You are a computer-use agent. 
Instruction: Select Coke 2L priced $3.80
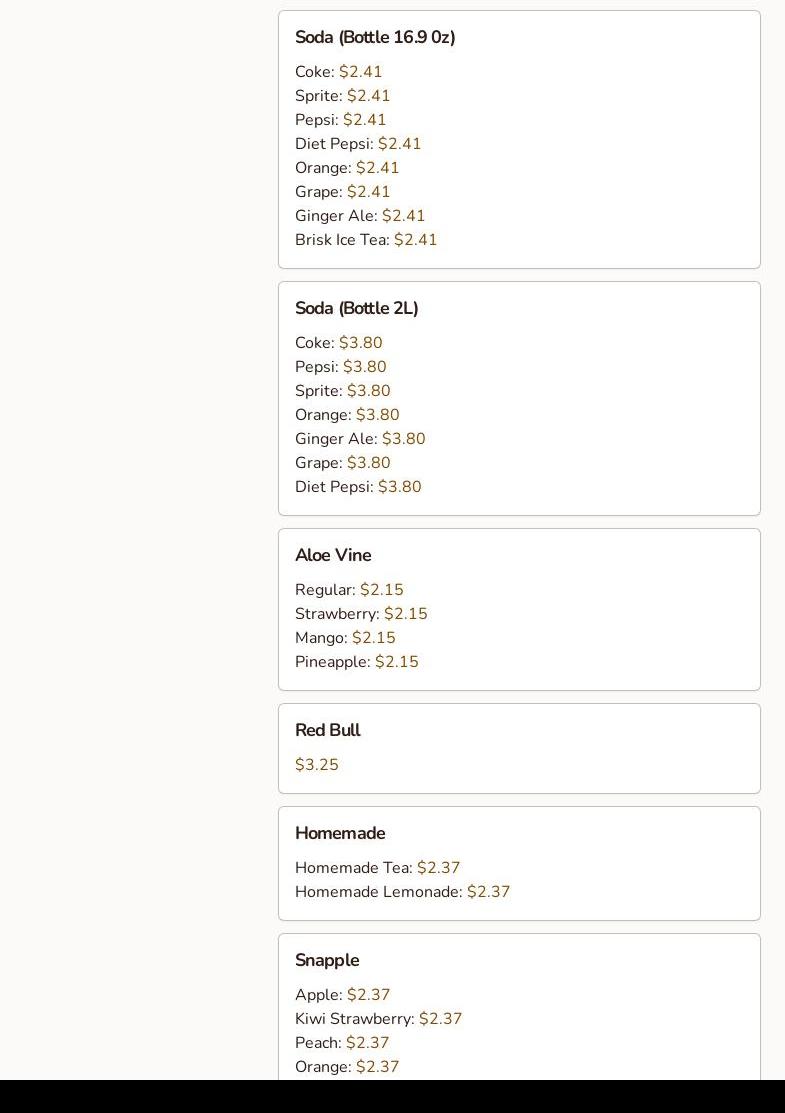tap(338, 343)
